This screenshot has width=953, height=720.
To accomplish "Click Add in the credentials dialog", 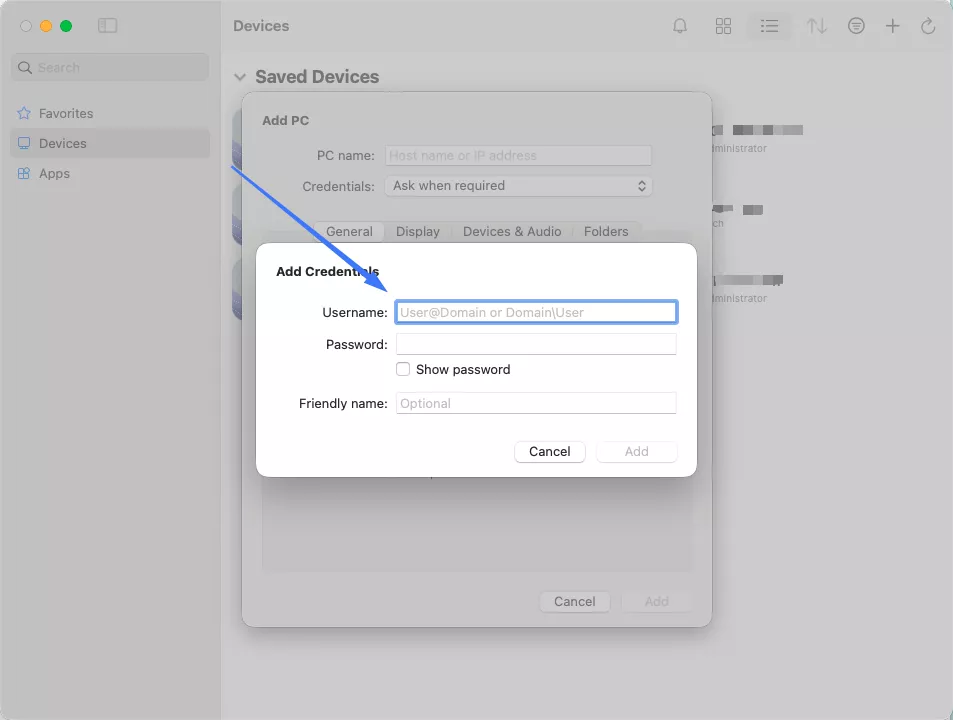I will pyautogui.click(x=636, y=452).
